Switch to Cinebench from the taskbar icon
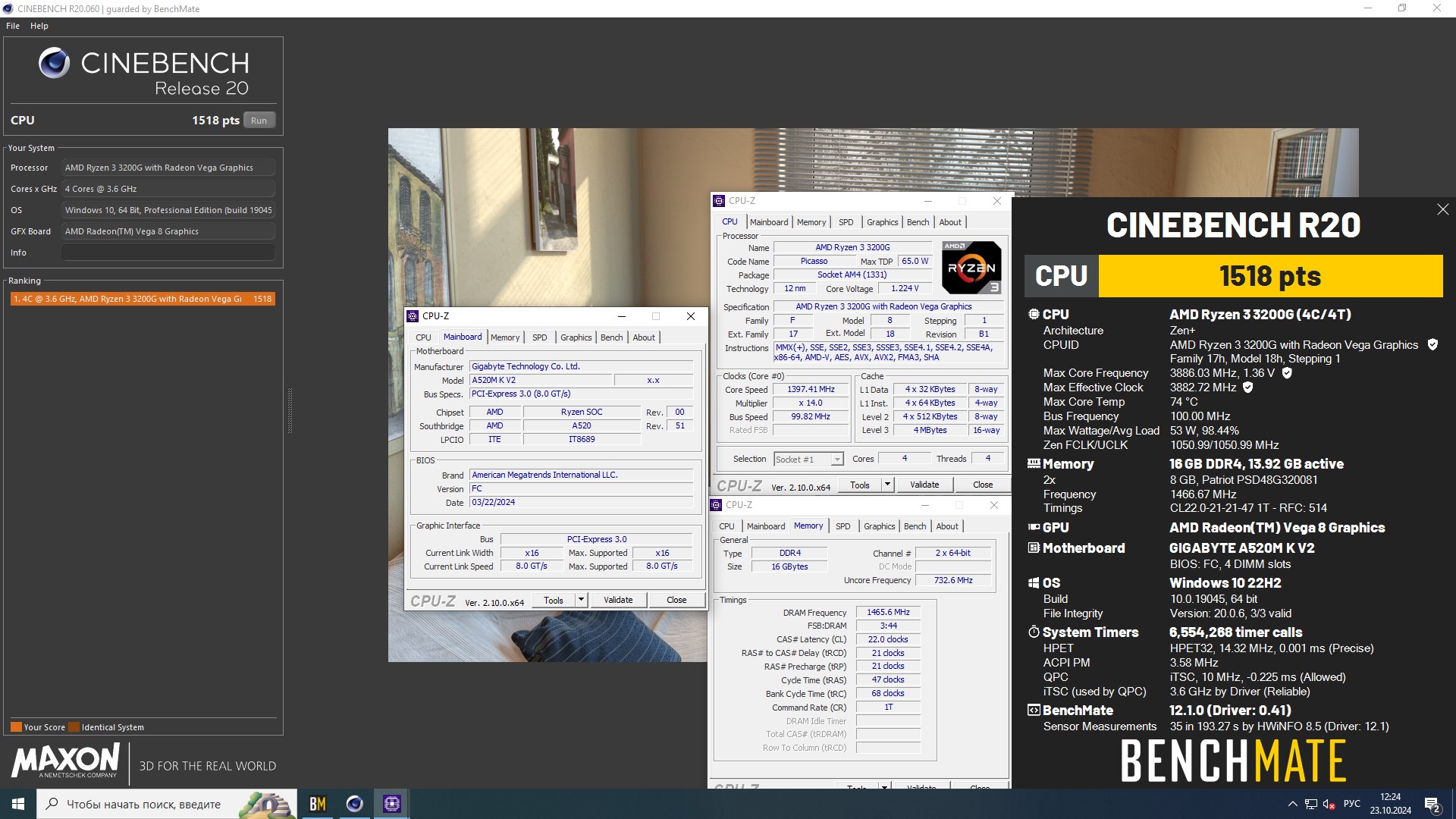Image resolution: width=1456 pixels, height=819 pixels. click(354, 804)
